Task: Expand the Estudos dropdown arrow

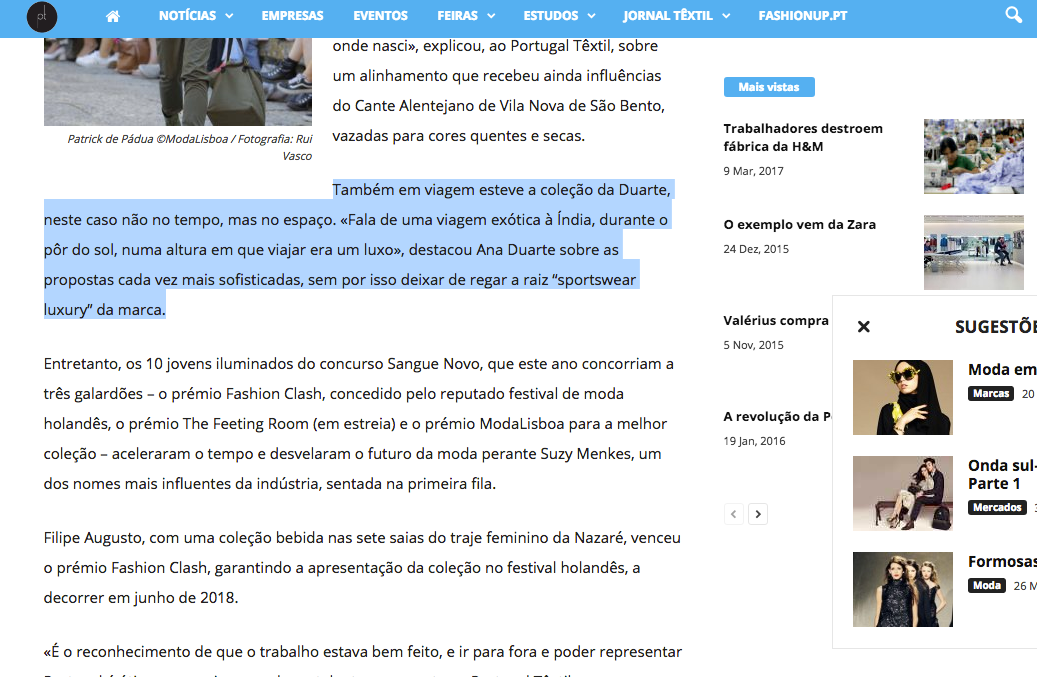Action: tap(591, 16)
